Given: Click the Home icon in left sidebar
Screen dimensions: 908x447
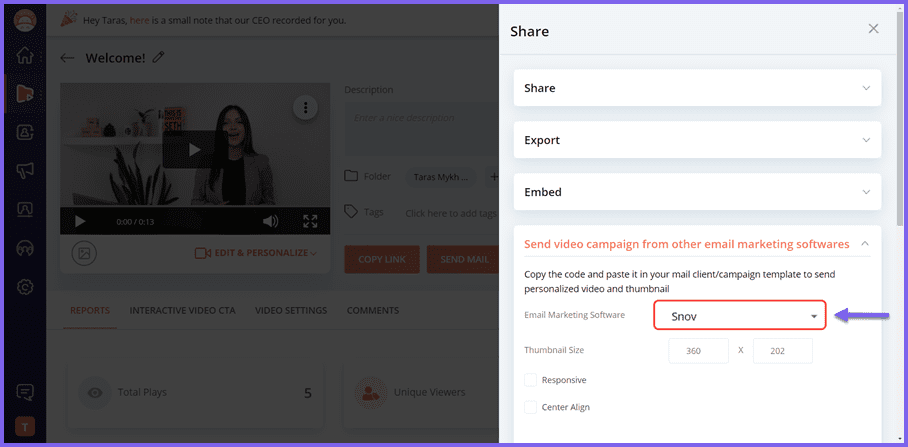Looking at the screenshot, I should (x=25, y=56).
